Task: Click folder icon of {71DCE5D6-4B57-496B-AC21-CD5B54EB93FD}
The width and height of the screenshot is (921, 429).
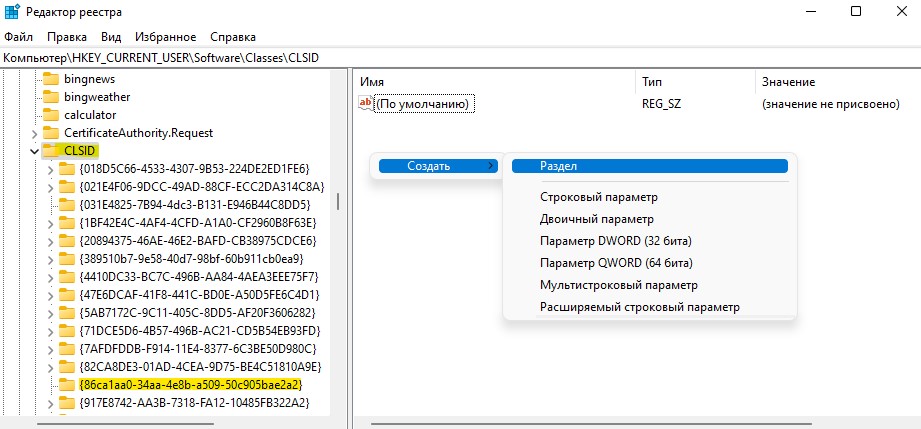Action: coord(66,330)
